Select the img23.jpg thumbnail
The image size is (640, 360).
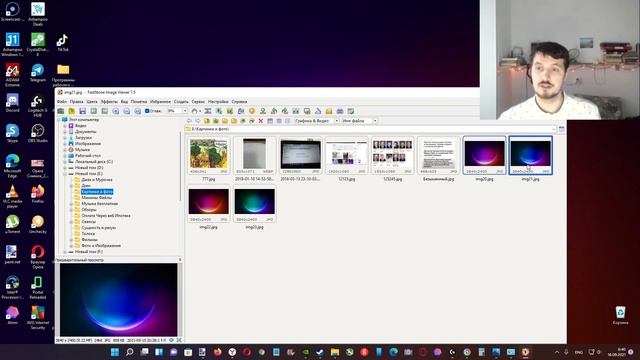click(x=254, y=204)
